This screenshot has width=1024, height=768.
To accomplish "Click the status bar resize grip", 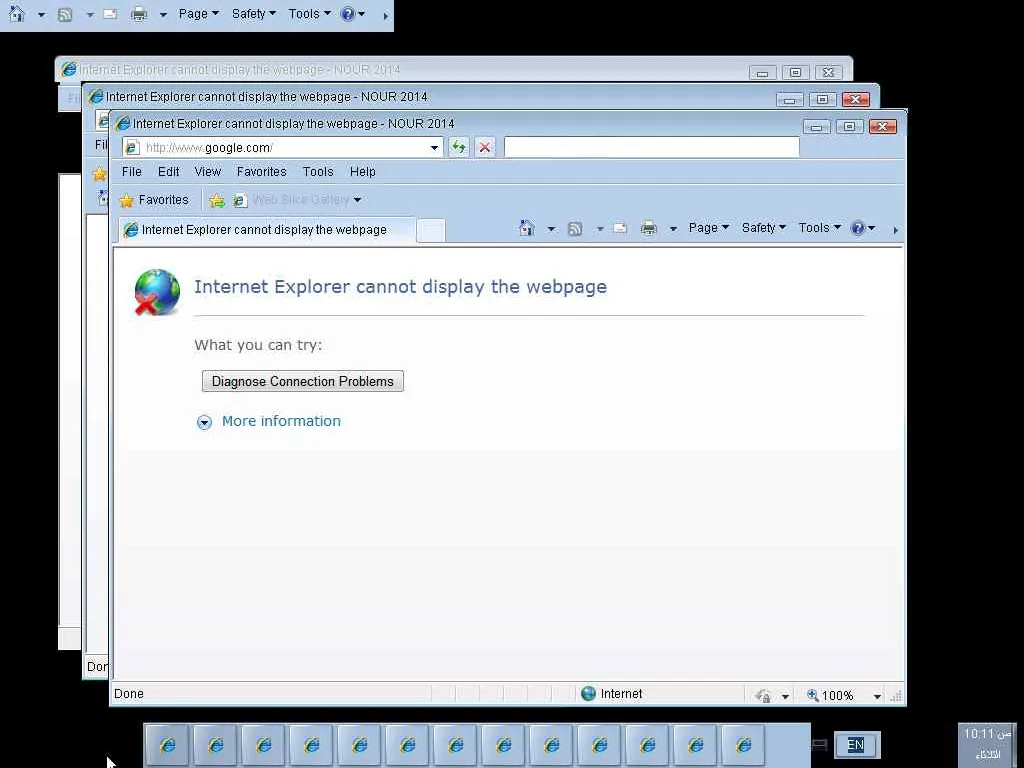I will click(x=896, y=697).
